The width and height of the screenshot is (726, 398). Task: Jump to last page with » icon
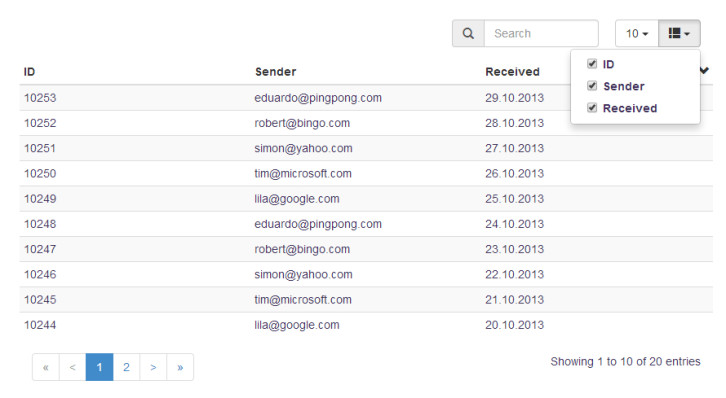point(180,367)
